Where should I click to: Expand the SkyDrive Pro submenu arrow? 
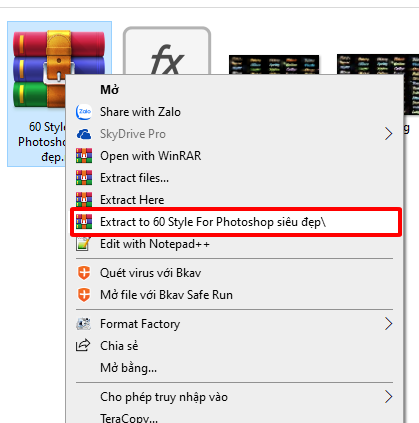(388, 134)
